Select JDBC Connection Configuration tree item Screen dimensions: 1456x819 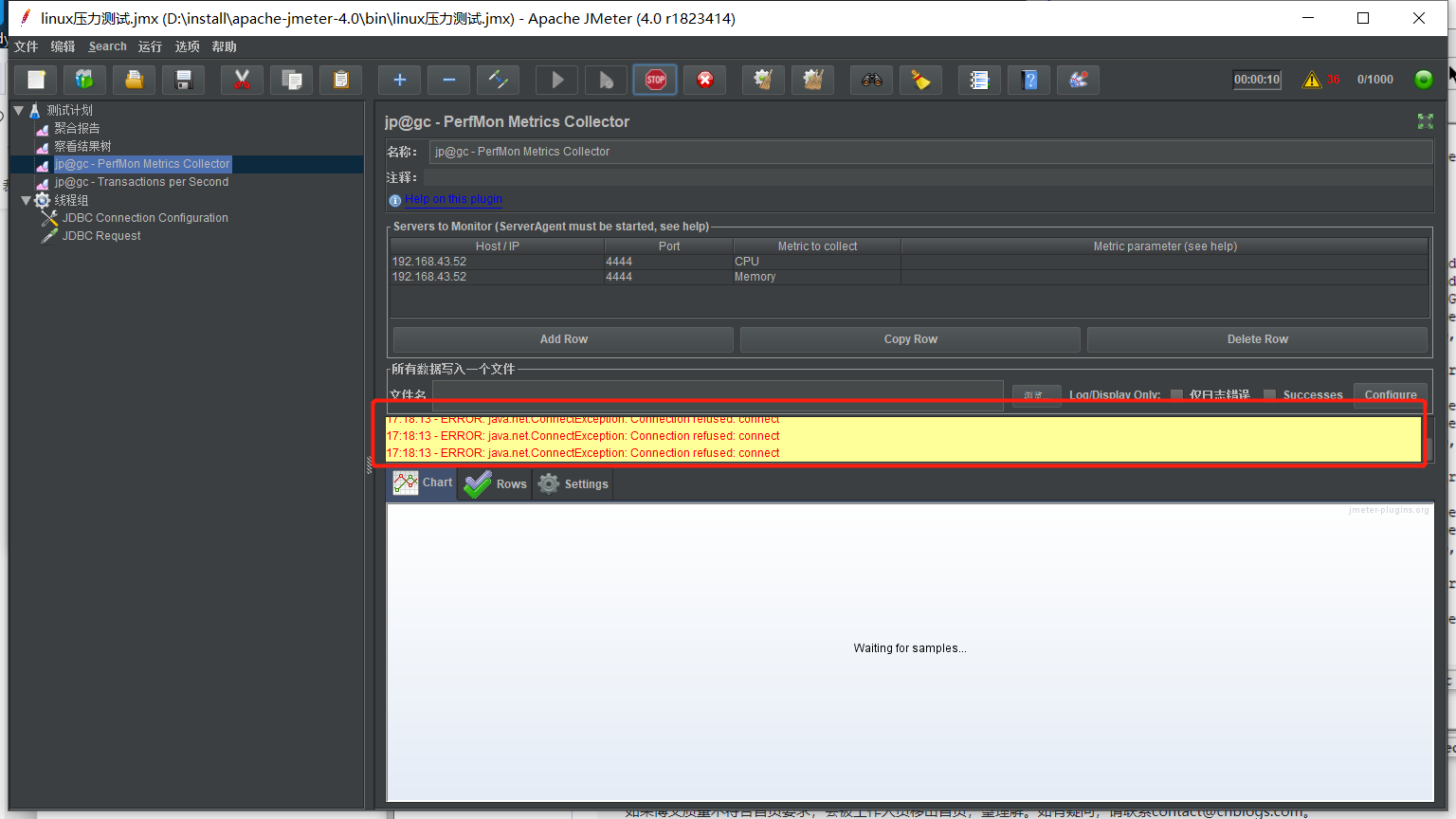(145, 218)
